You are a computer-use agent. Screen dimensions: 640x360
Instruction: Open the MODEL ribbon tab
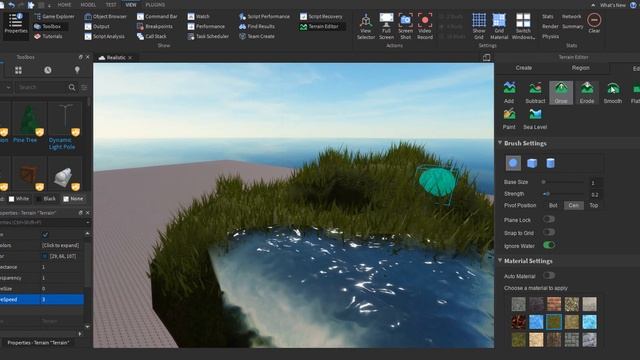coord(88,5)
